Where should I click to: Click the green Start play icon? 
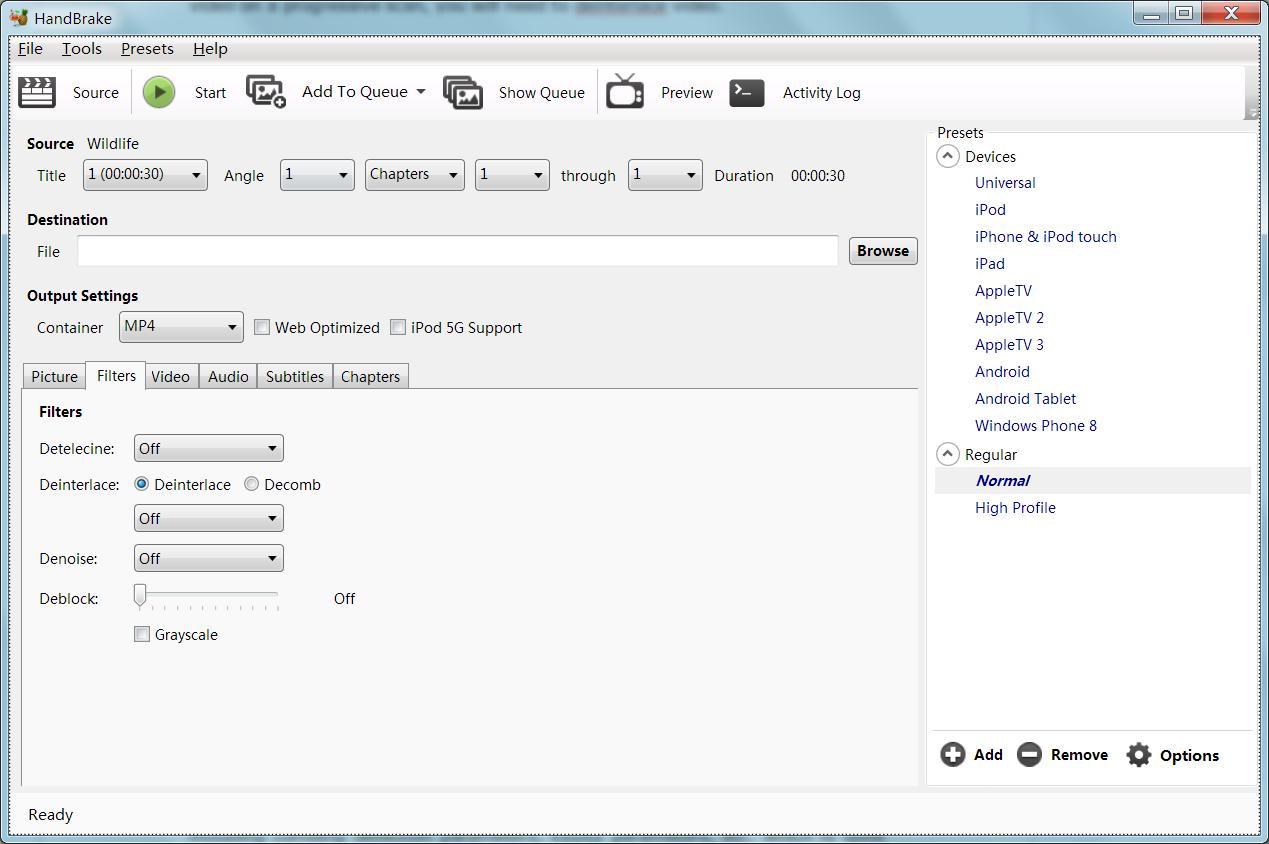pos(158,92)
